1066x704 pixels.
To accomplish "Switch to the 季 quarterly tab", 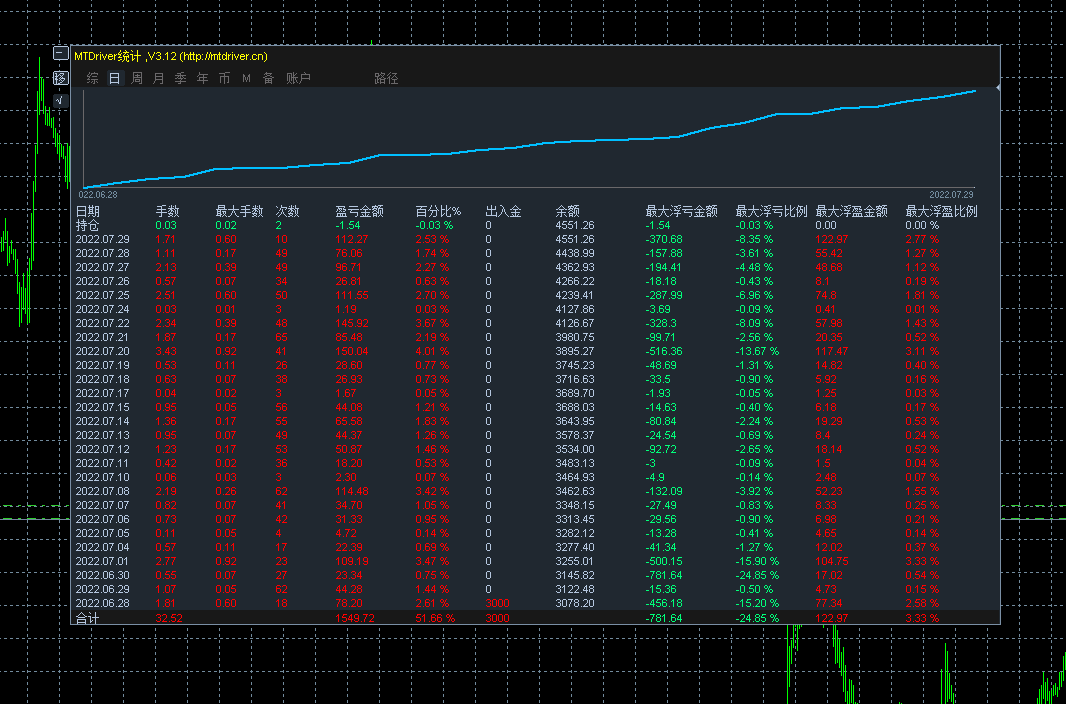I will 181,78.
